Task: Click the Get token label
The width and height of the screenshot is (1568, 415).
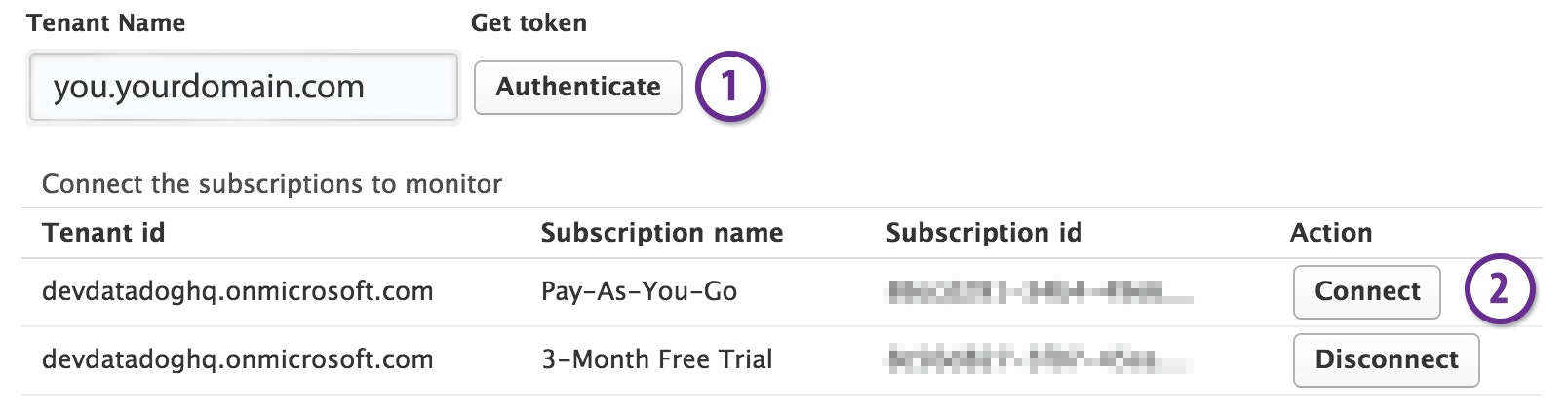Action: pyautogui.click(x=529, y=23)
